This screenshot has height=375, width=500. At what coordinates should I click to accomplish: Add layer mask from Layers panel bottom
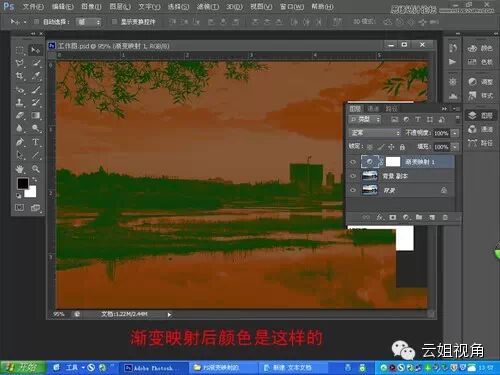click(x=393, y=217)
